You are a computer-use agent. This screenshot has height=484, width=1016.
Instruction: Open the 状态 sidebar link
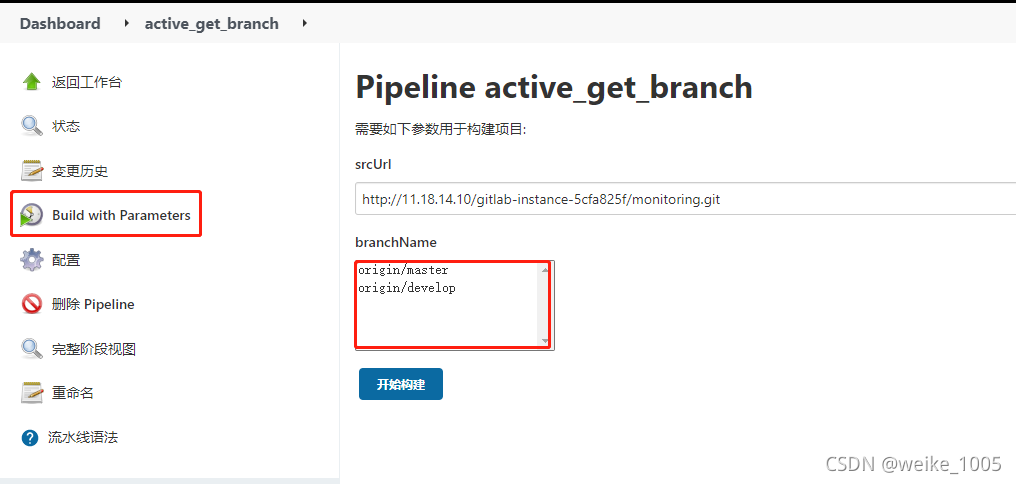pos(66,126)
